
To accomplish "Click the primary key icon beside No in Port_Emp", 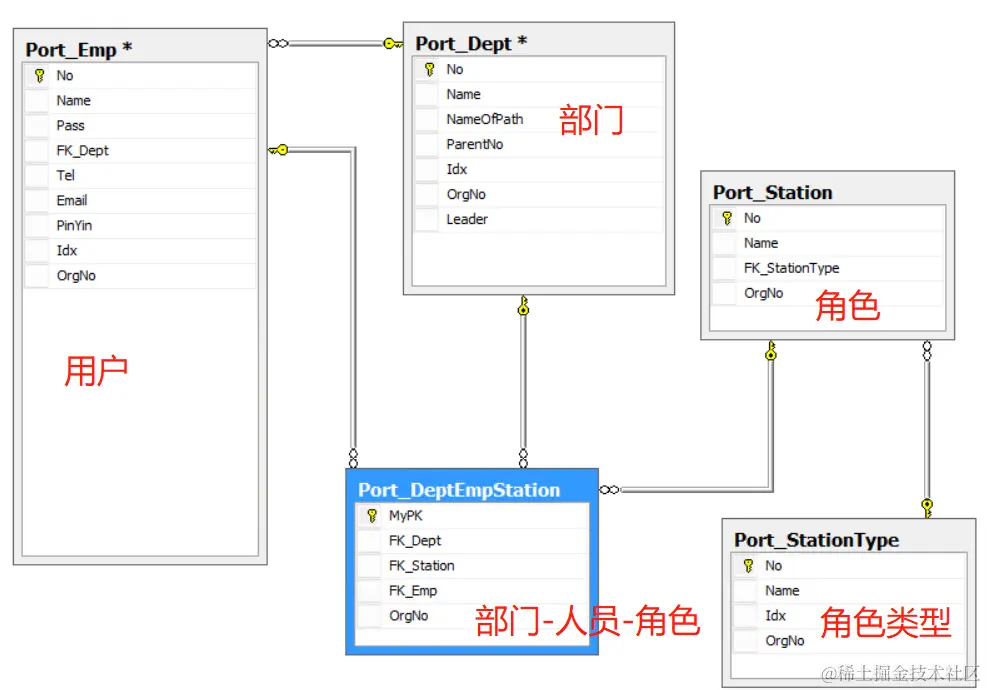I will coord(39,76).
